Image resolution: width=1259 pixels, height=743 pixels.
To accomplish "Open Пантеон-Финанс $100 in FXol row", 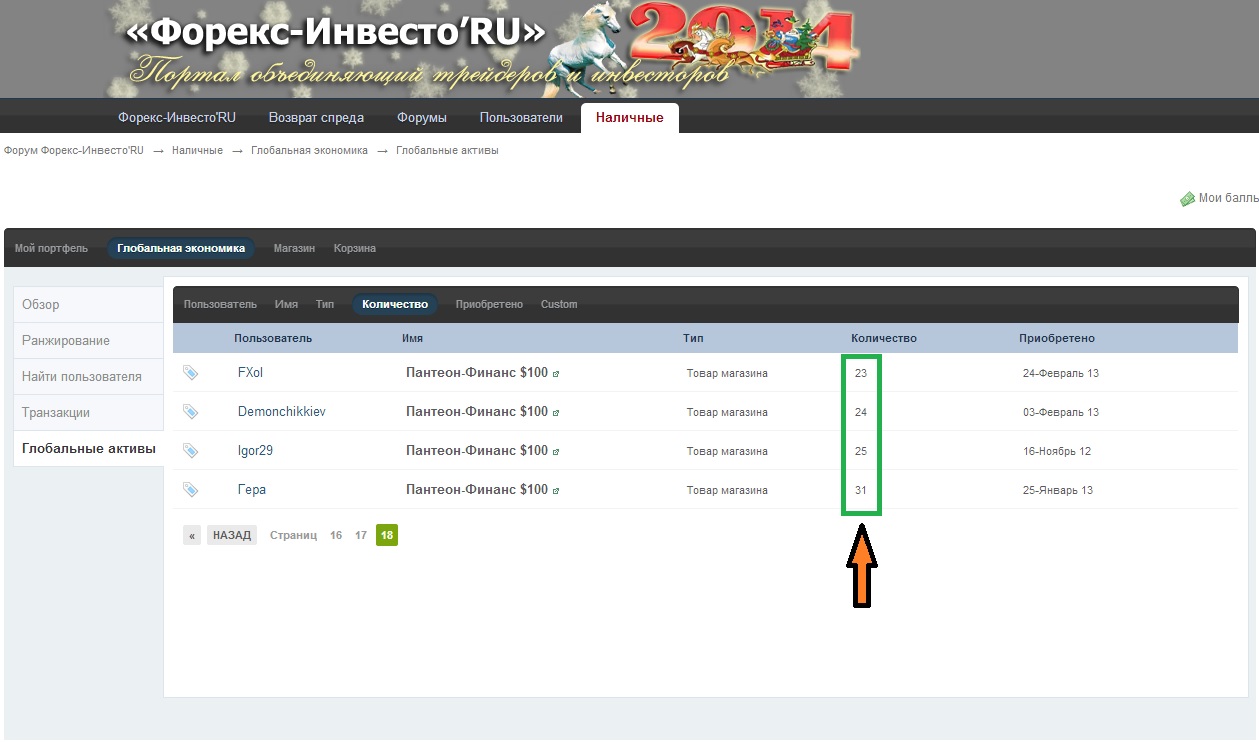I will point(477,372).
